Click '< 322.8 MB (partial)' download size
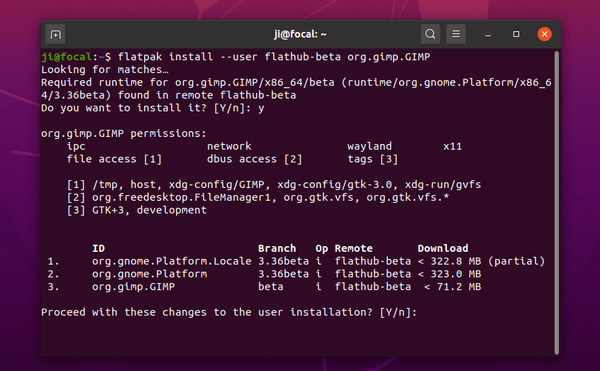This screenshot has width=600, height=371. coord(481,261)
